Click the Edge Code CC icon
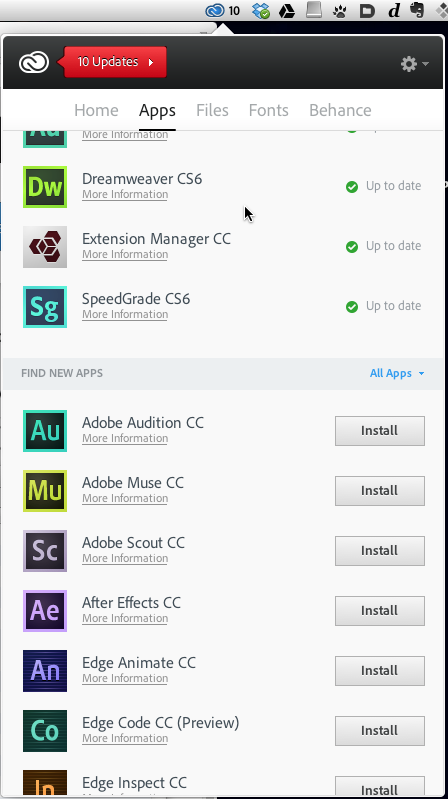The width and height of the screenshot is (448, 799). 45,731
